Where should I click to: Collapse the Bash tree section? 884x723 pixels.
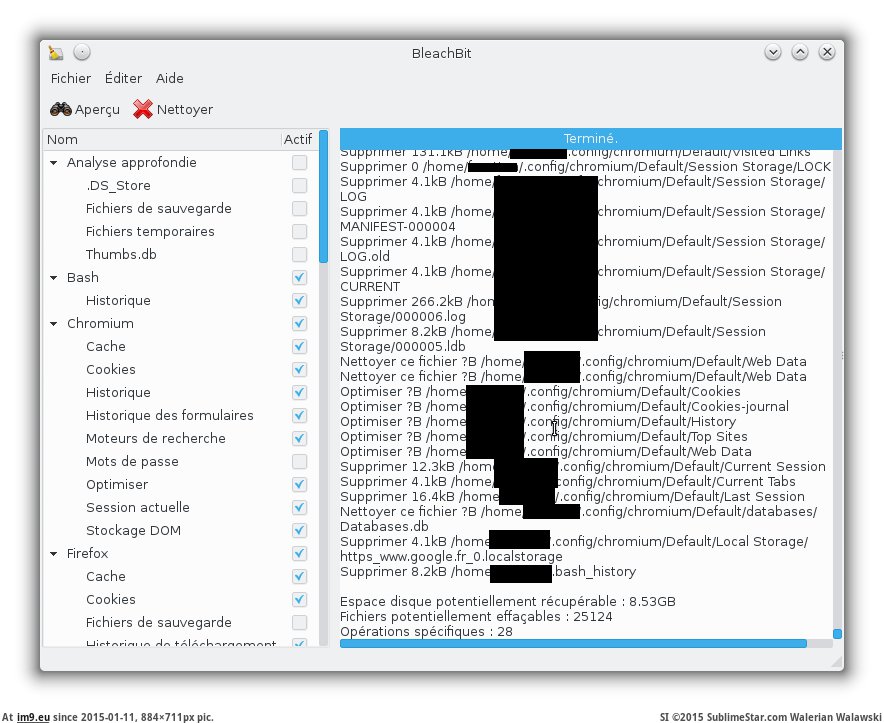pyautogui.click(x=53, y=278)
